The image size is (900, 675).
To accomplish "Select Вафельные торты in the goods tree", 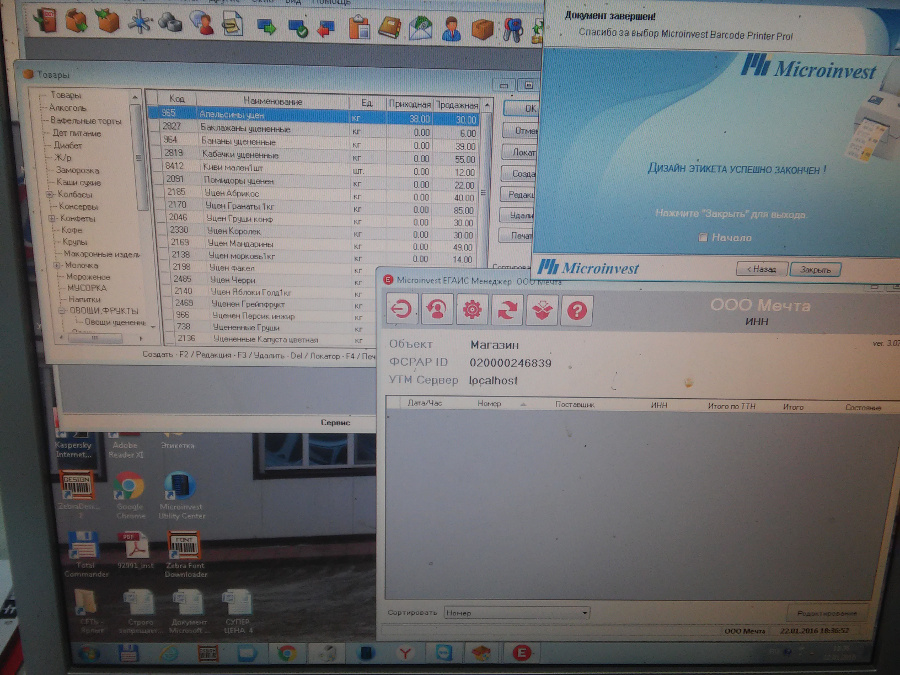I will (x=86, y=121).
